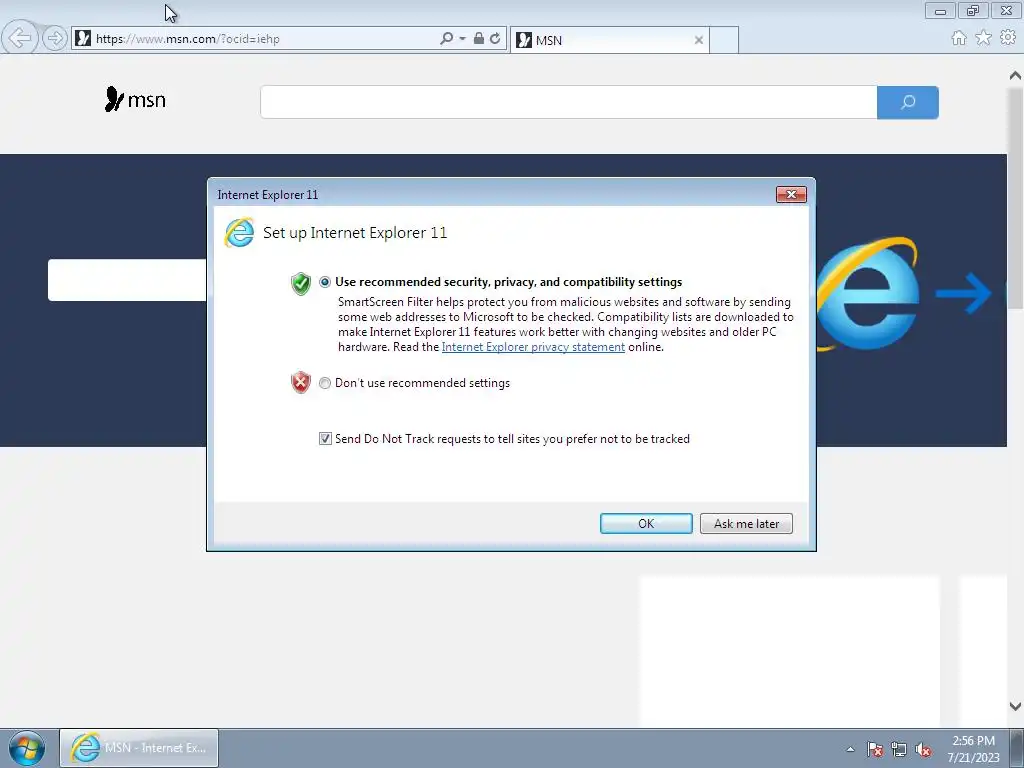Open Internet Explorer privacy statement link

pyautogui.click(x=533, y=347)
